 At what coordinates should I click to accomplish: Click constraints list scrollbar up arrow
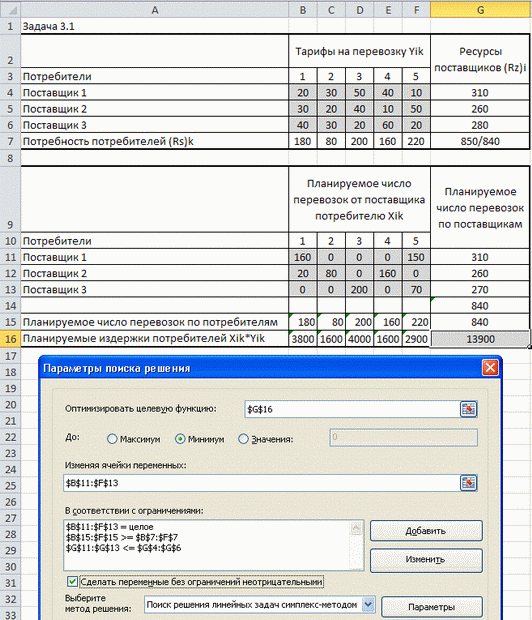[356, 528]
